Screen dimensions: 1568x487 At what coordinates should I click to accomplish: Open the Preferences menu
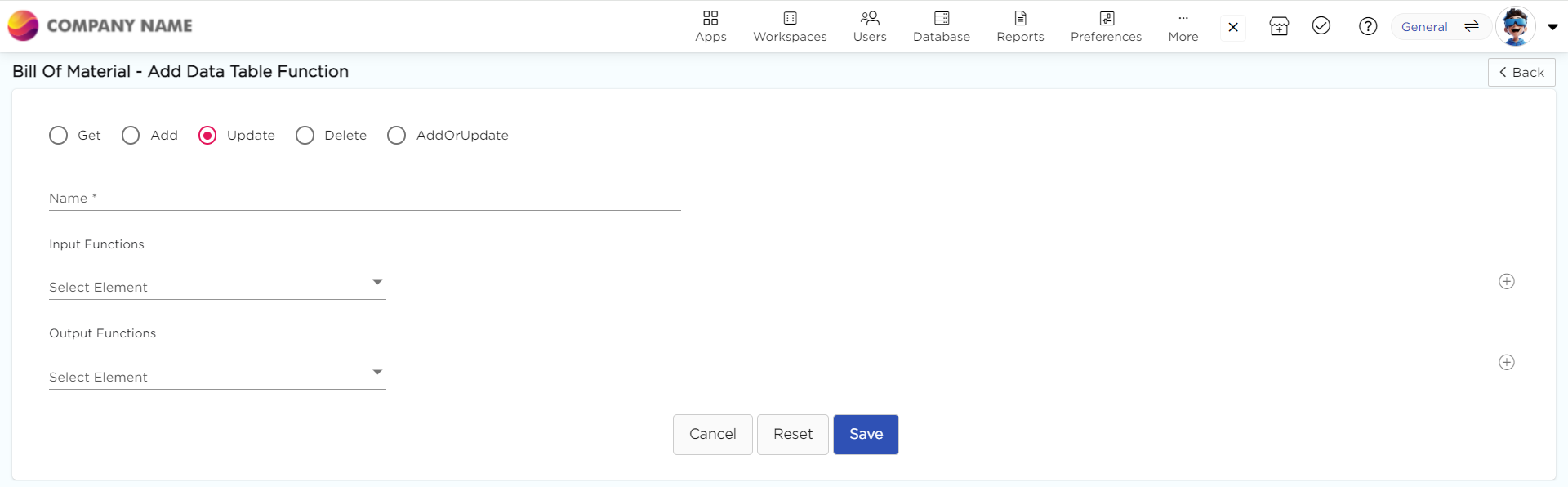(1106, 26)
